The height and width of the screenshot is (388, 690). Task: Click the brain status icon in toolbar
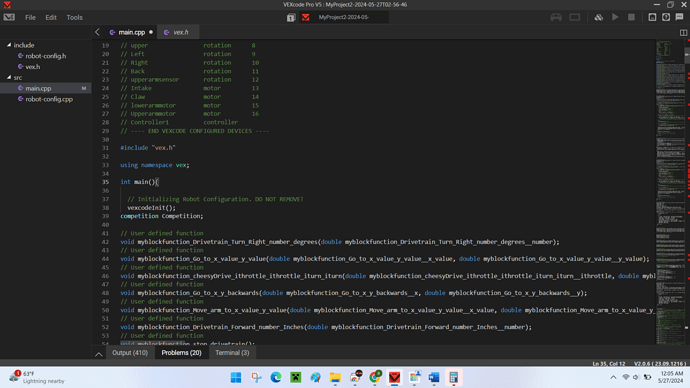[575, 18]
